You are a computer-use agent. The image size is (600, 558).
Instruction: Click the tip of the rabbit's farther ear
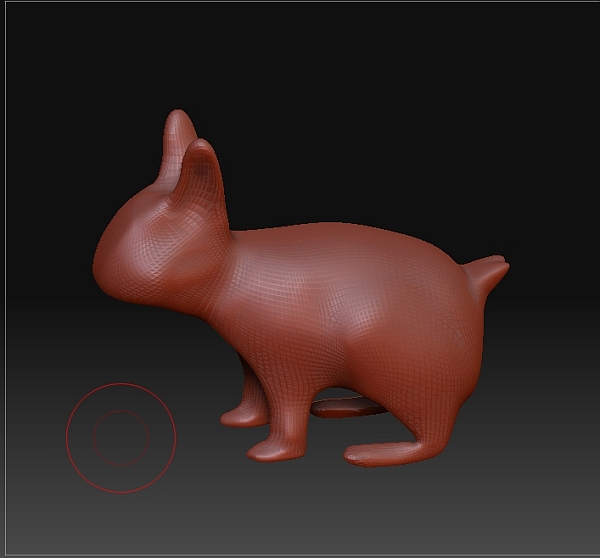click(179, 116)
